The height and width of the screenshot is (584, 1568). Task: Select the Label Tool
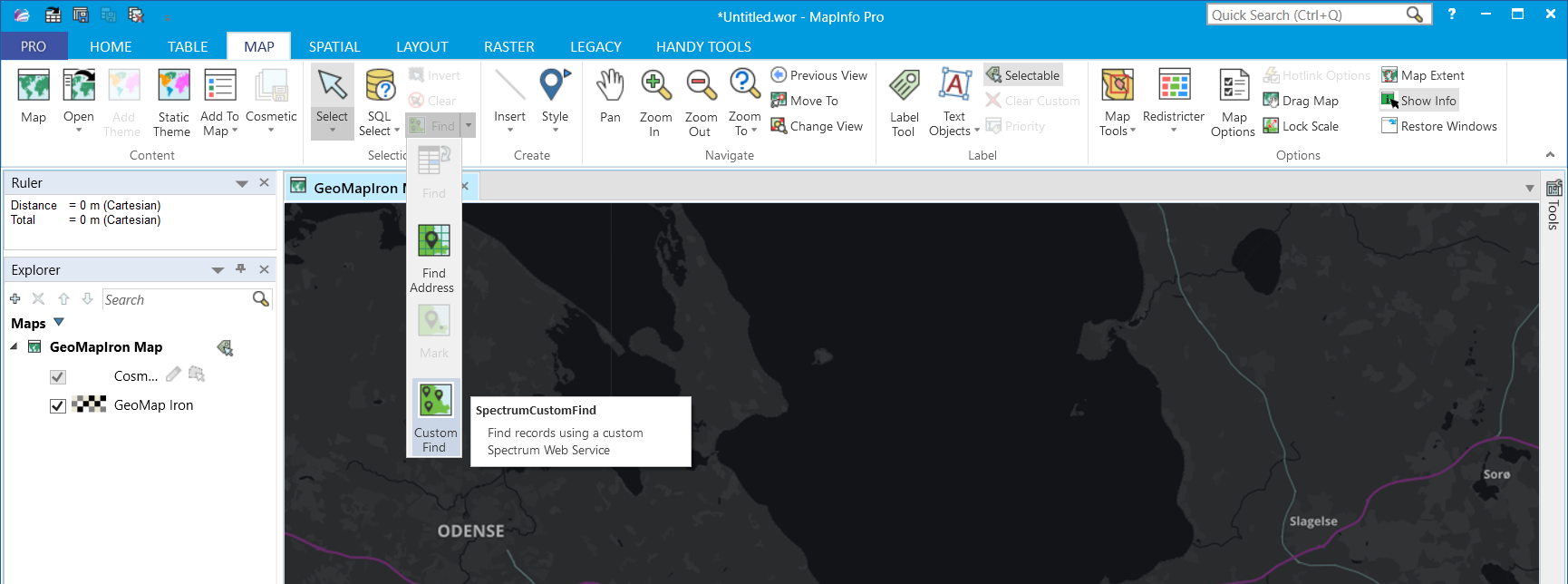(x=904, y=103)
